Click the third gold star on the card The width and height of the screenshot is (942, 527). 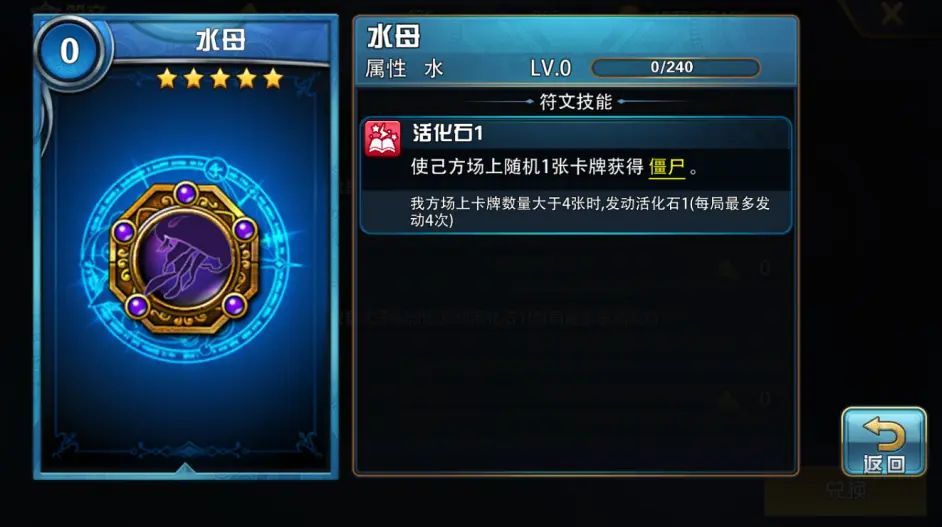pyautogui.click(x=220, y=78)
